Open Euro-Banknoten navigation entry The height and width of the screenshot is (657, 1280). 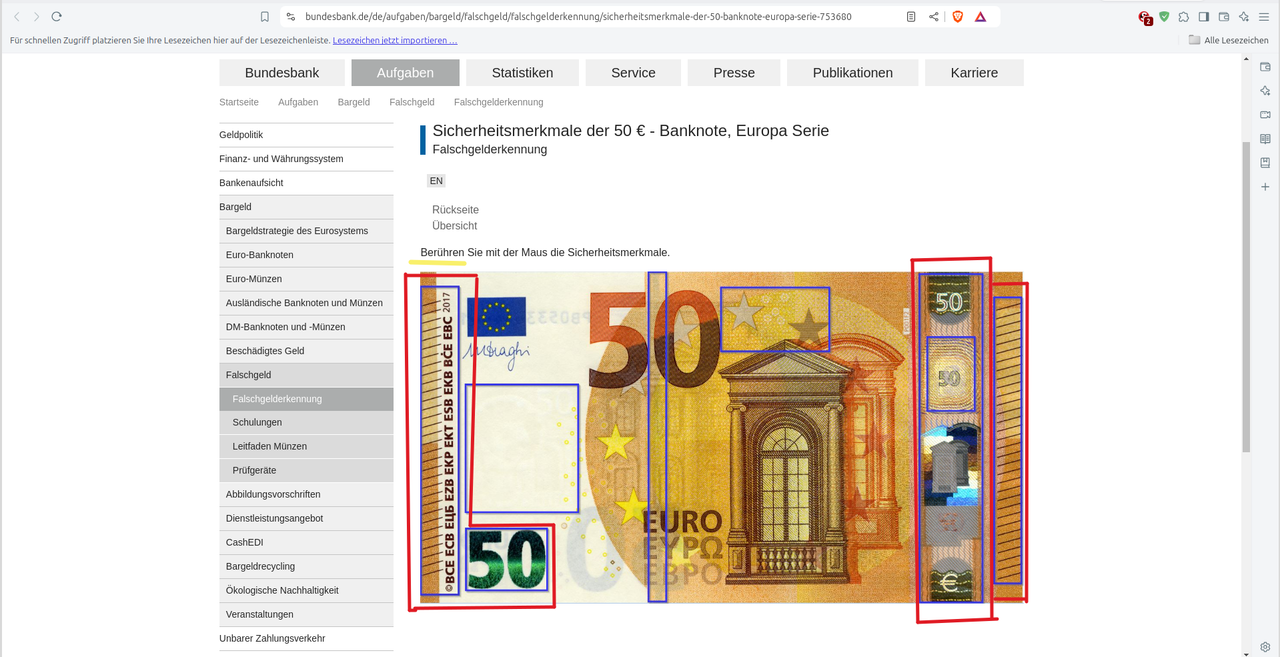pos(306,255)
